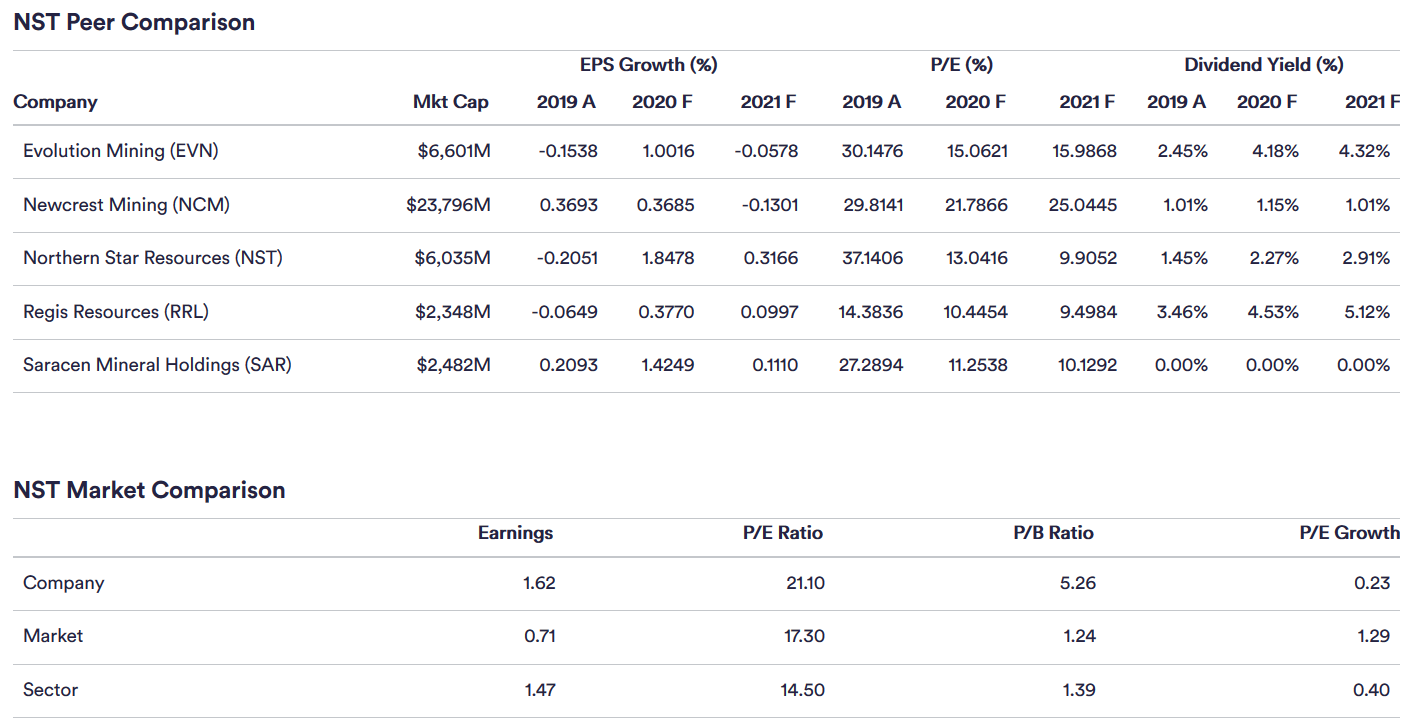Screen dimensions: 1419x727
Task: Click Newcrest's $23,796M market cap value
Action: [449, 205]
